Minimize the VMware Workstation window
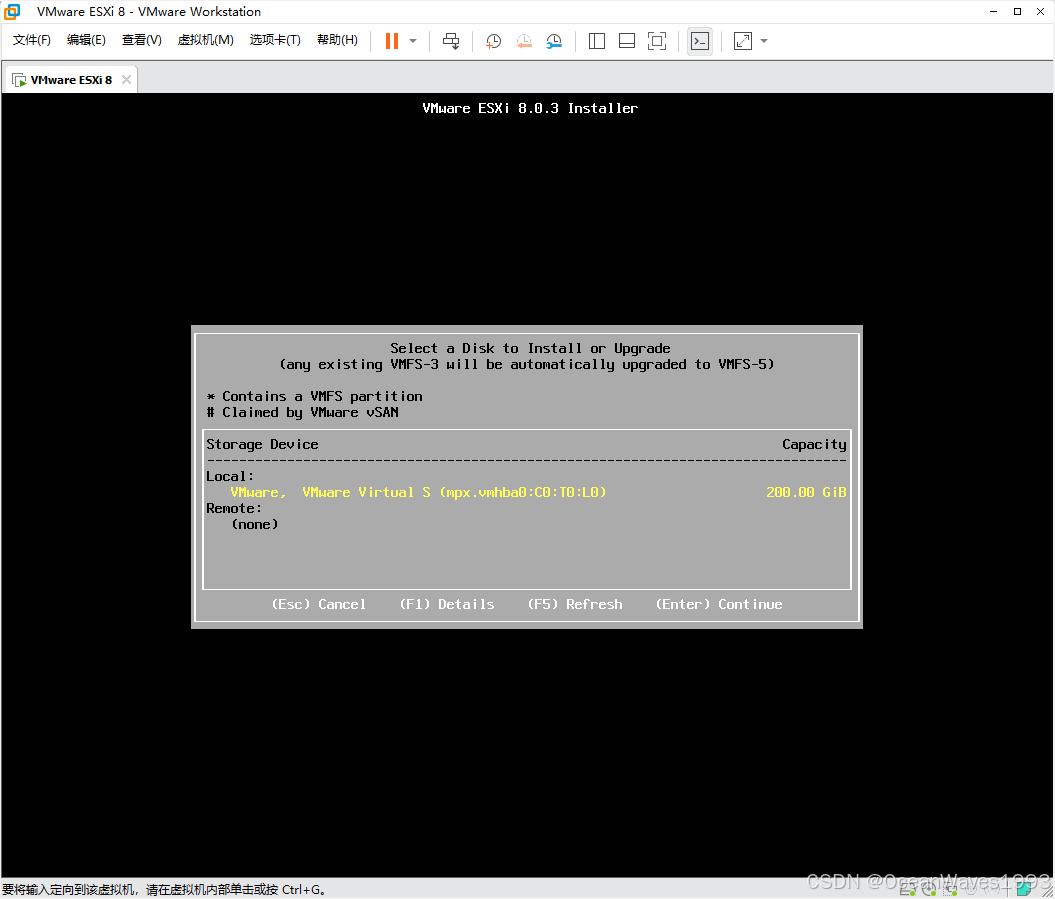The image size is (1055, 899). tap(994, 11)
